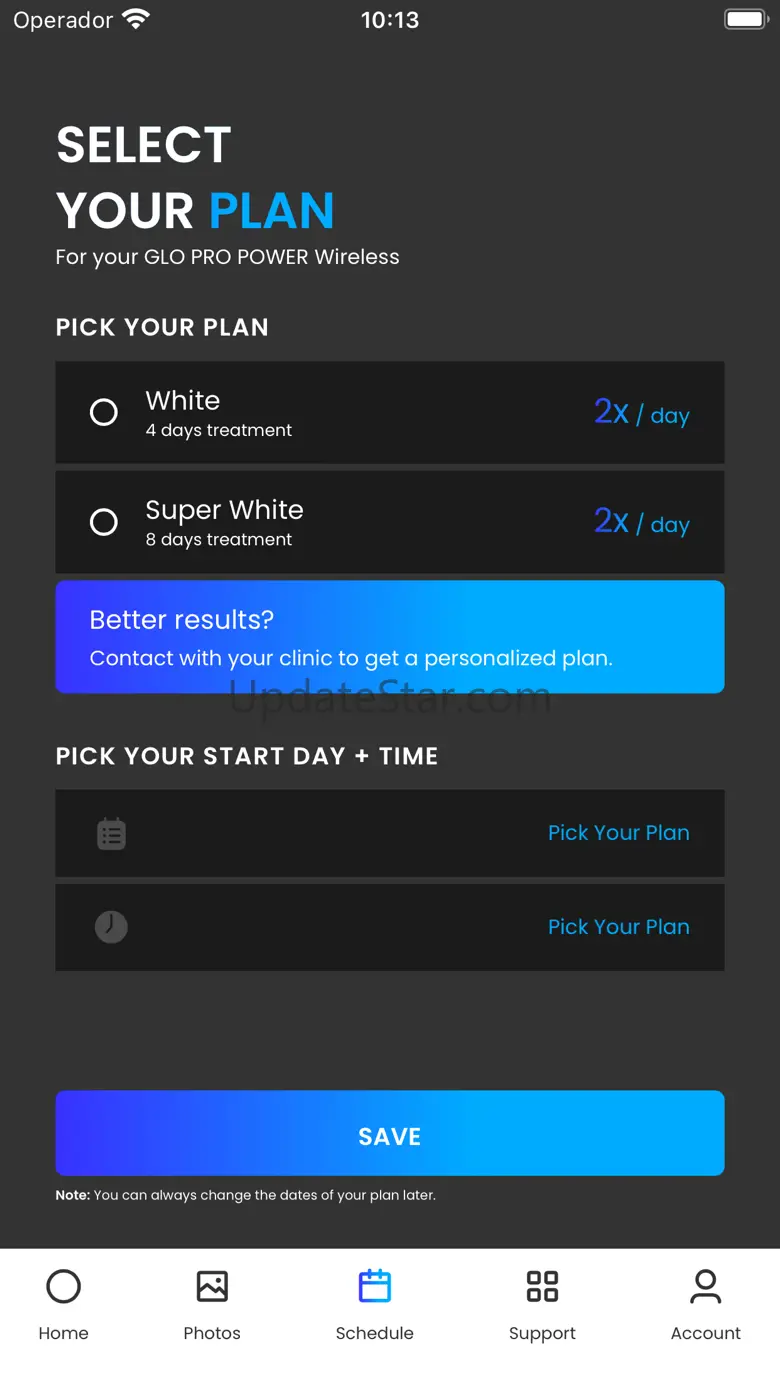Open the Photos image icon
The image size is (780, 1387).
pos(212,1286)
